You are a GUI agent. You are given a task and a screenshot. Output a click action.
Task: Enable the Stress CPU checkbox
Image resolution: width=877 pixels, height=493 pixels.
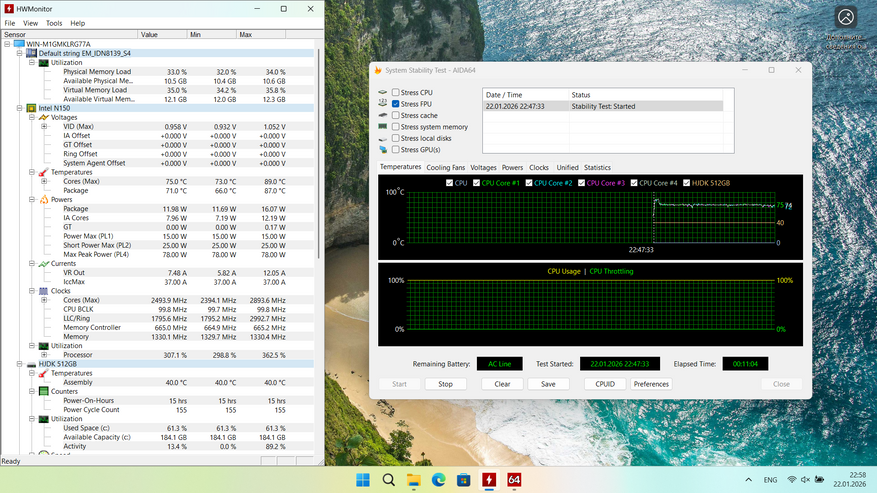tap(396, 93)
